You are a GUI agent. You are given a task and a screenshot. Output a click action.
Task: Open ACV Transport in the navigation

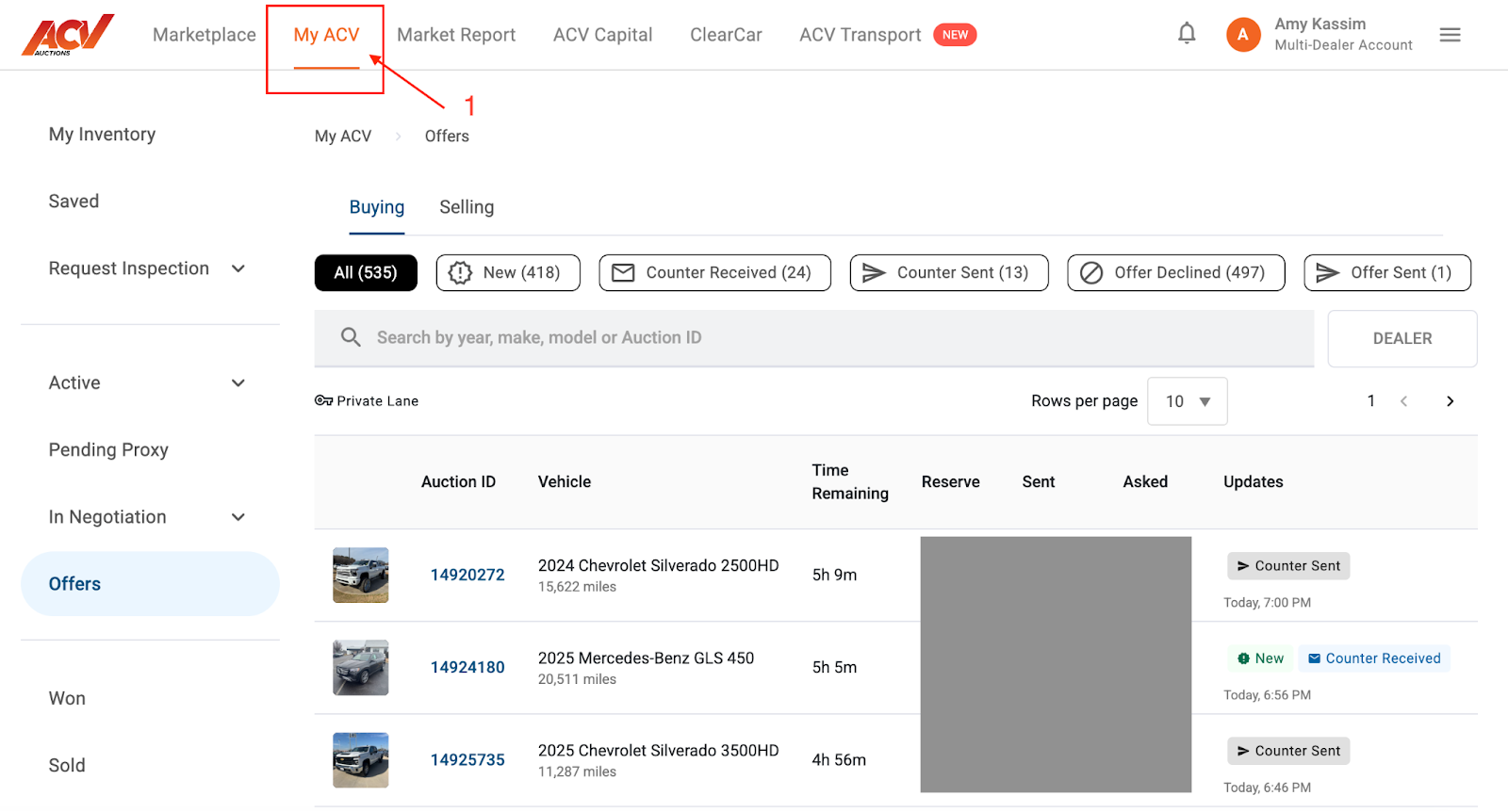[861, 35]
